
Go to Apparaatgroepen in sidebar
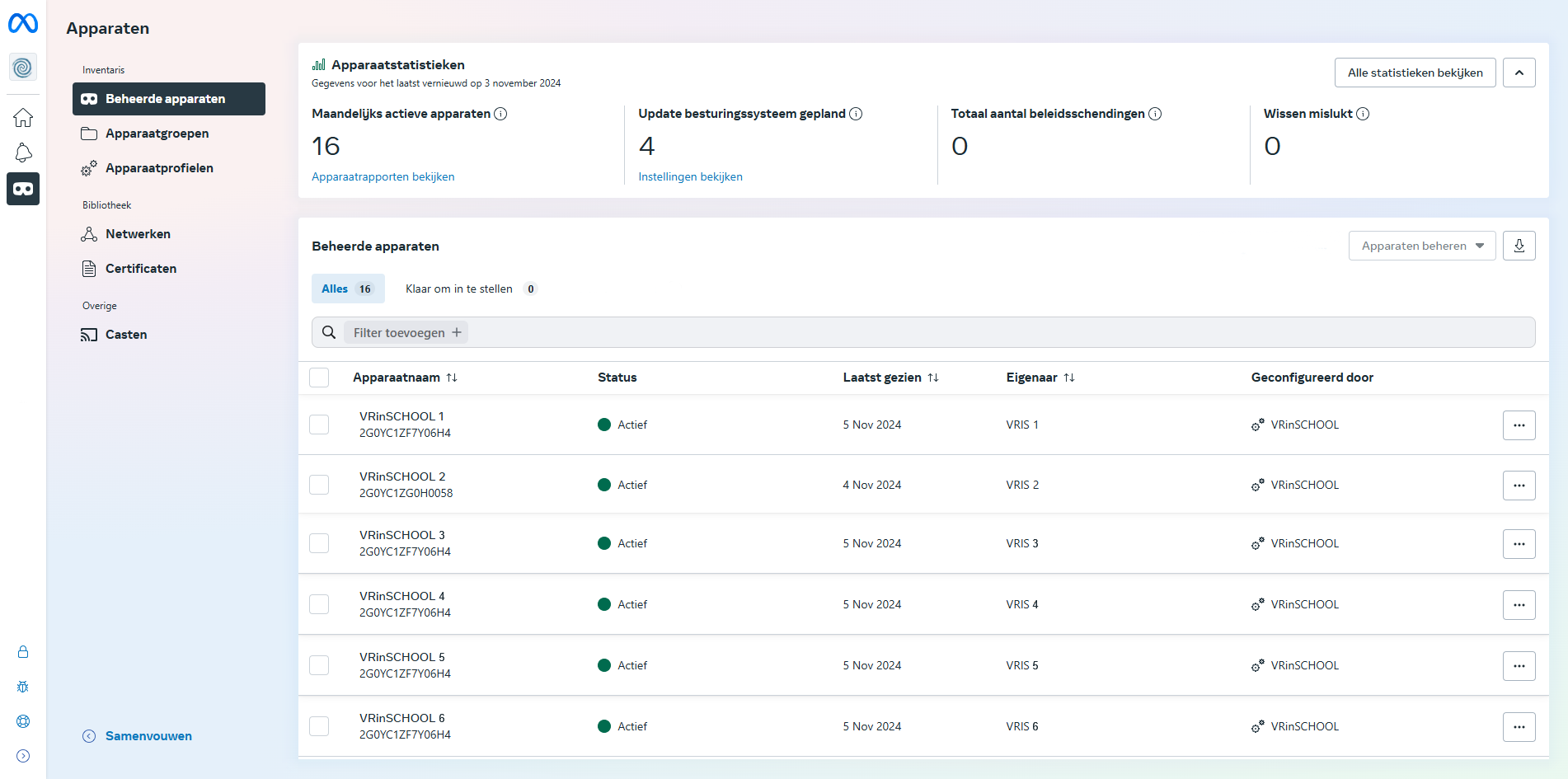[157, 134]
